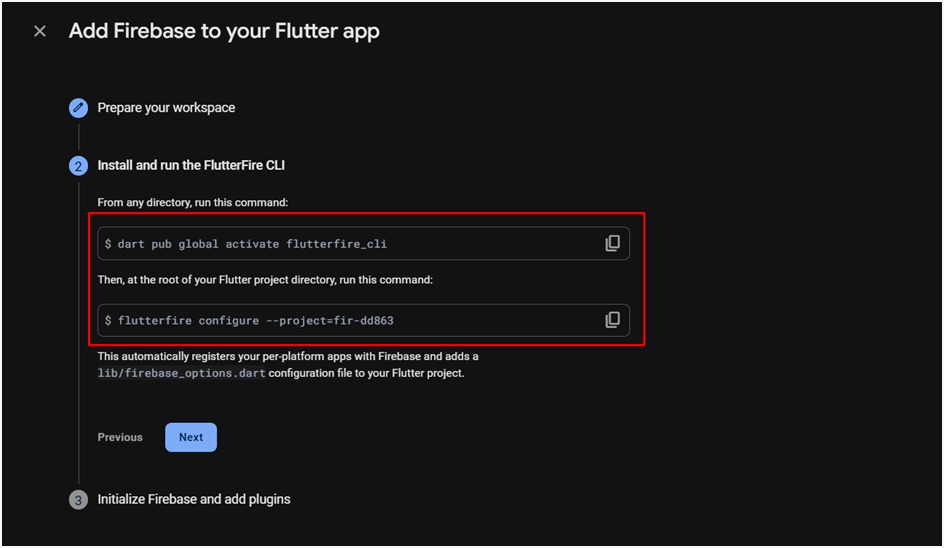Select the step 3 number badge
944x548 pixels.
pos(78,500)
